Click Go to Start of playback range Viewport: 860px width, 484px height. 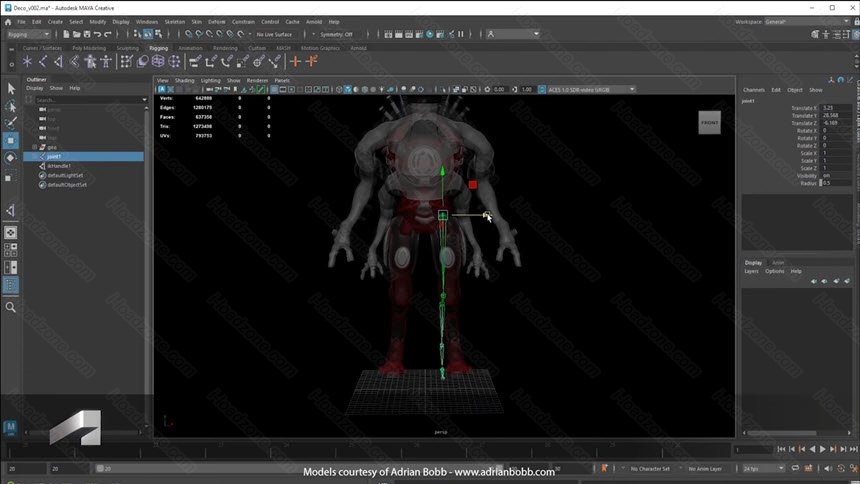pos(782,449)
